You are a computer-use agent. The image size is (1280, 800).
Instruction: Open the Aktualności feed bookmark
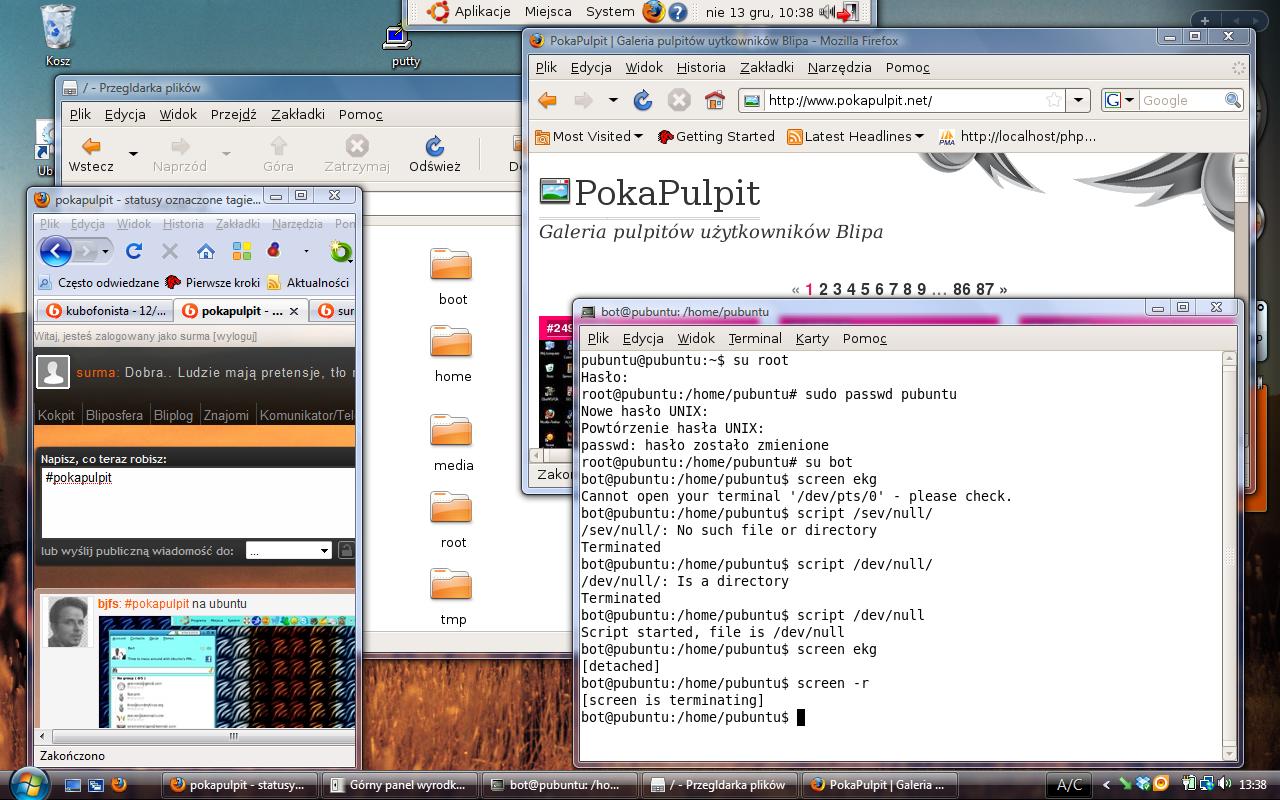308,283
